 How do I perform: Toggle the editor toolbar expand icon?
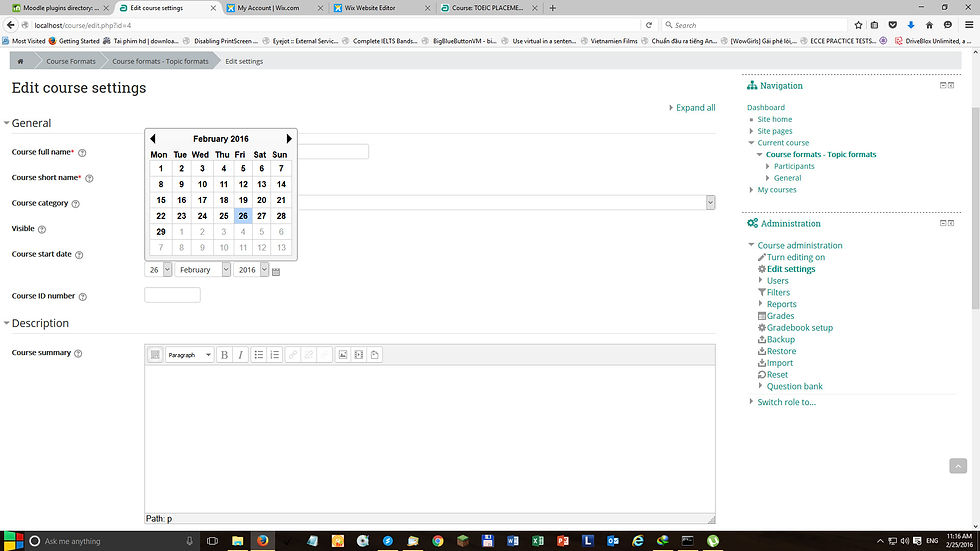[155, 355]
